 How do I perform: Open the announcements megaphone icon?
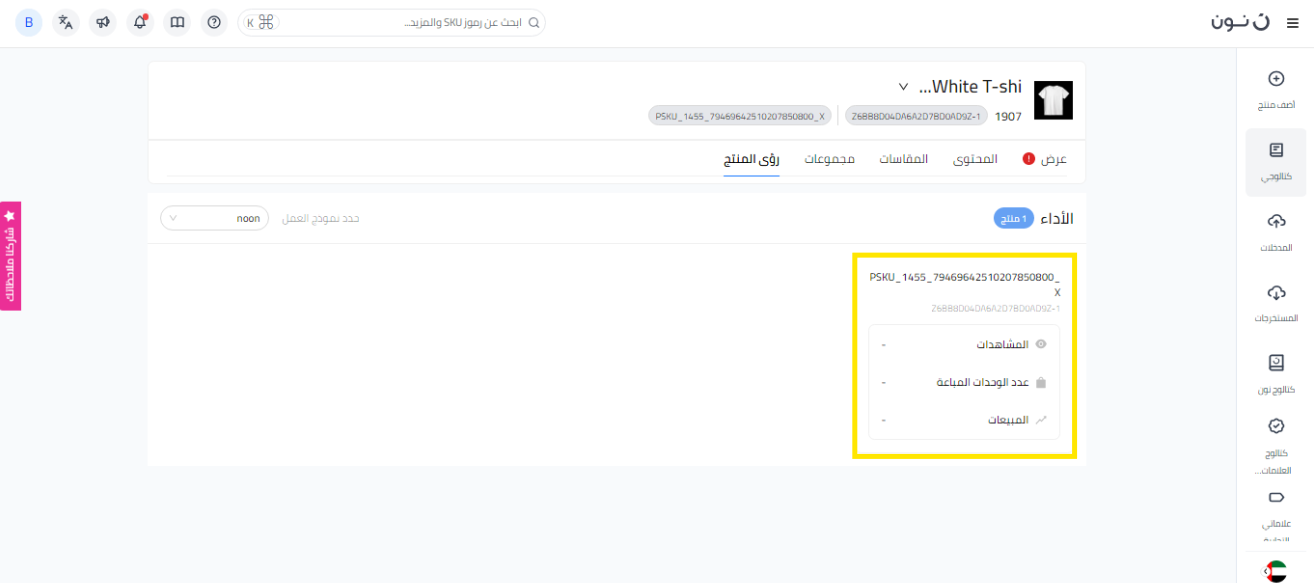(x=103, y=22)
